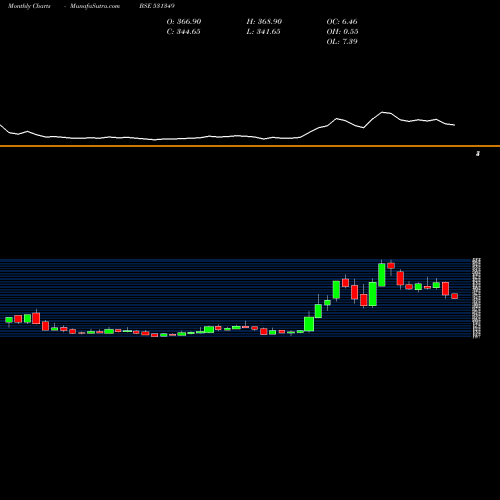Click the first green candlestick at the left edge

(9, 320)
